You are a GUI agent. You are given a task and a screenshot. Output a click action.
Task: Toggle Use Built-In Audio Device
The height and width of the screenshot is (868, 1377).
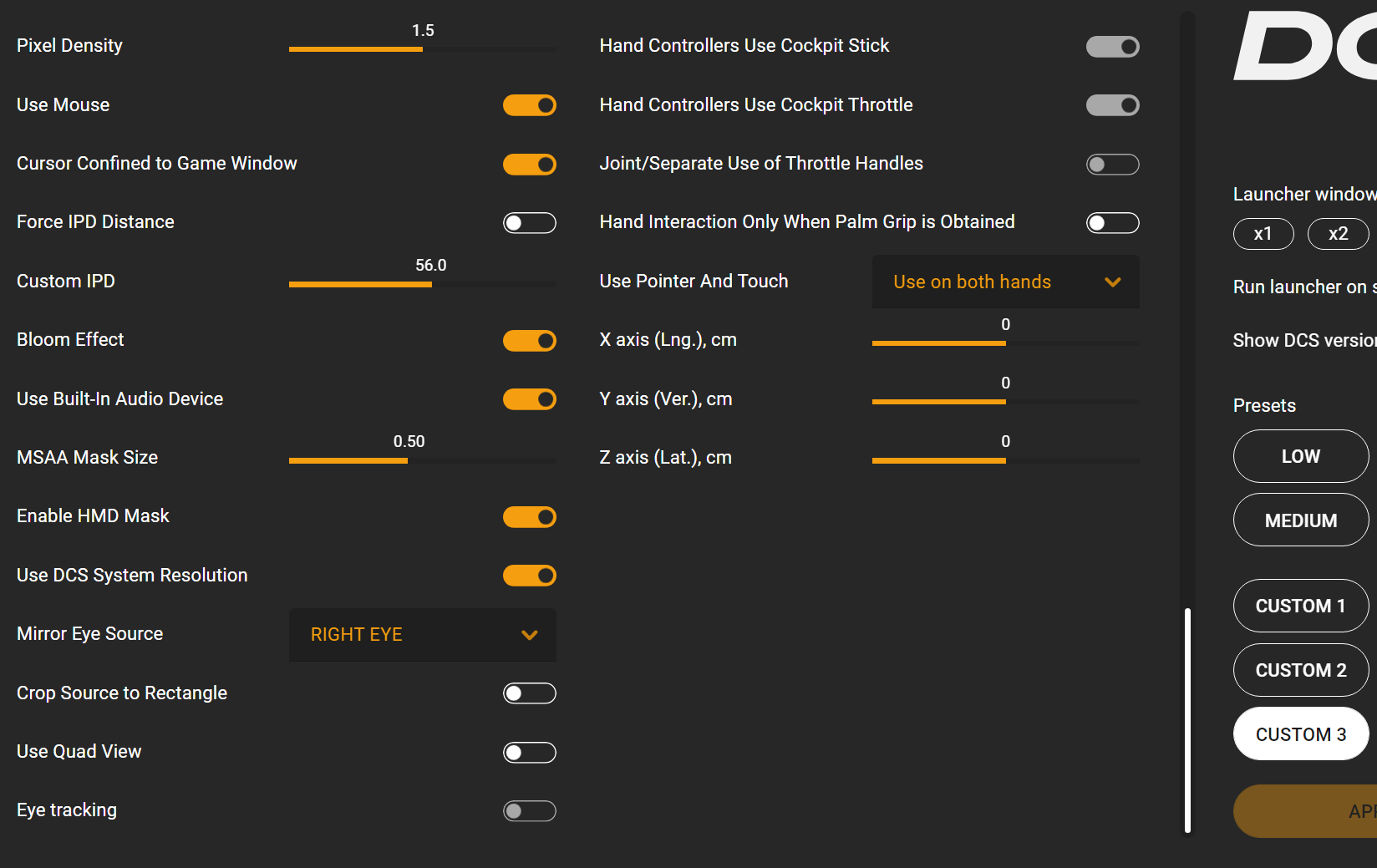pyautogui.click(x=529, y=399)
